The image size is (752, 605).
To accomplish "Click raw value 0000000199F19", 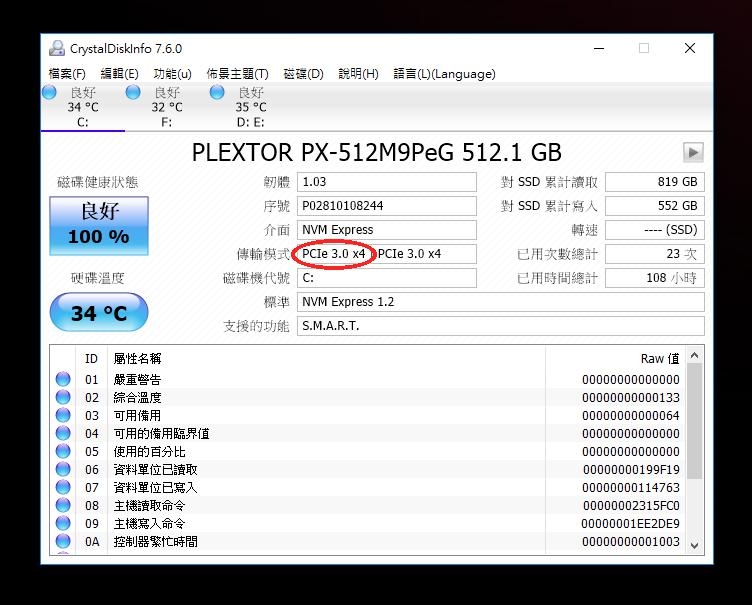I will tap(631, 470).
